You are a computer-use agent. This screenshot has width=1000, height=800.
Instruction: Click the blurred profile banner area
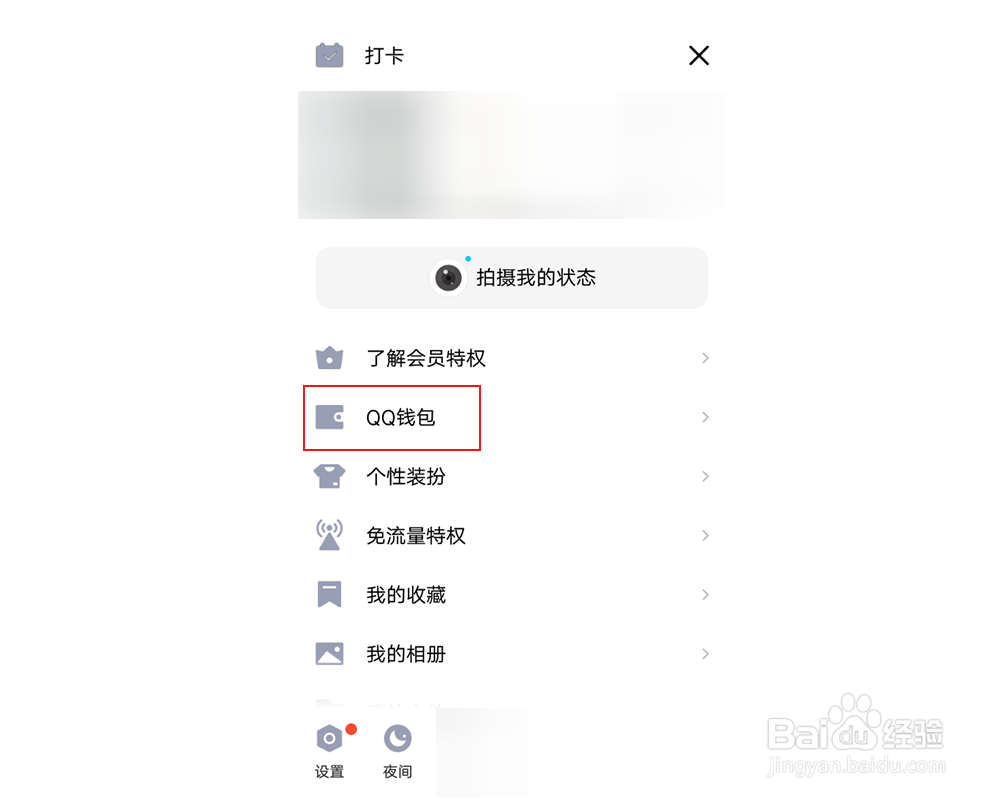coord(511,155)
